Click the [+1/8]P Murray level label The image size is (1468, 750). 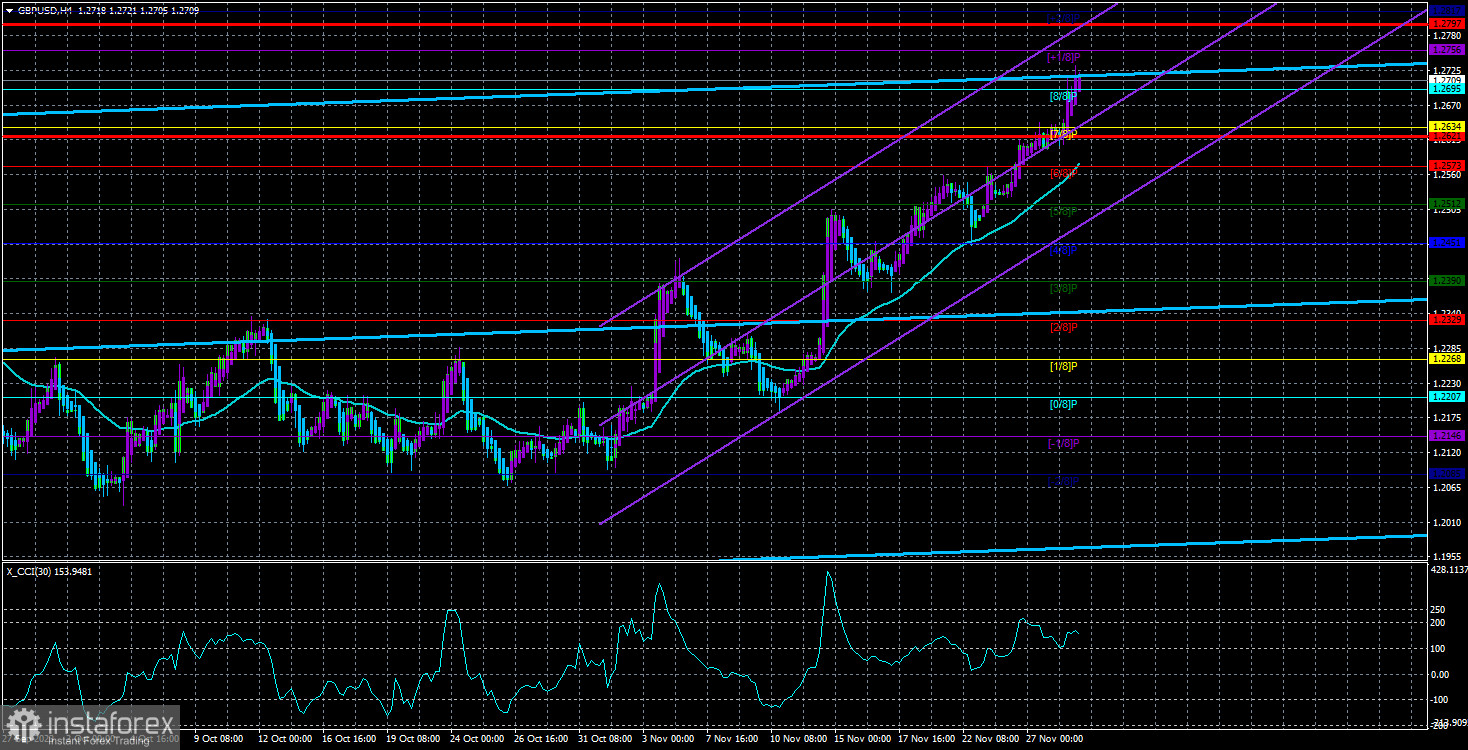pos(1063,58)
